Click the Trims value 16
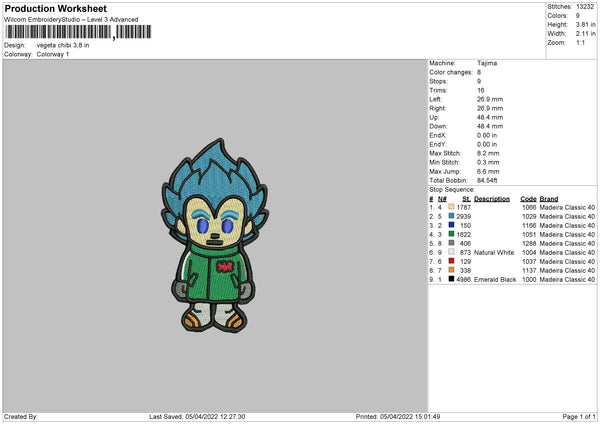 [481, 90]
